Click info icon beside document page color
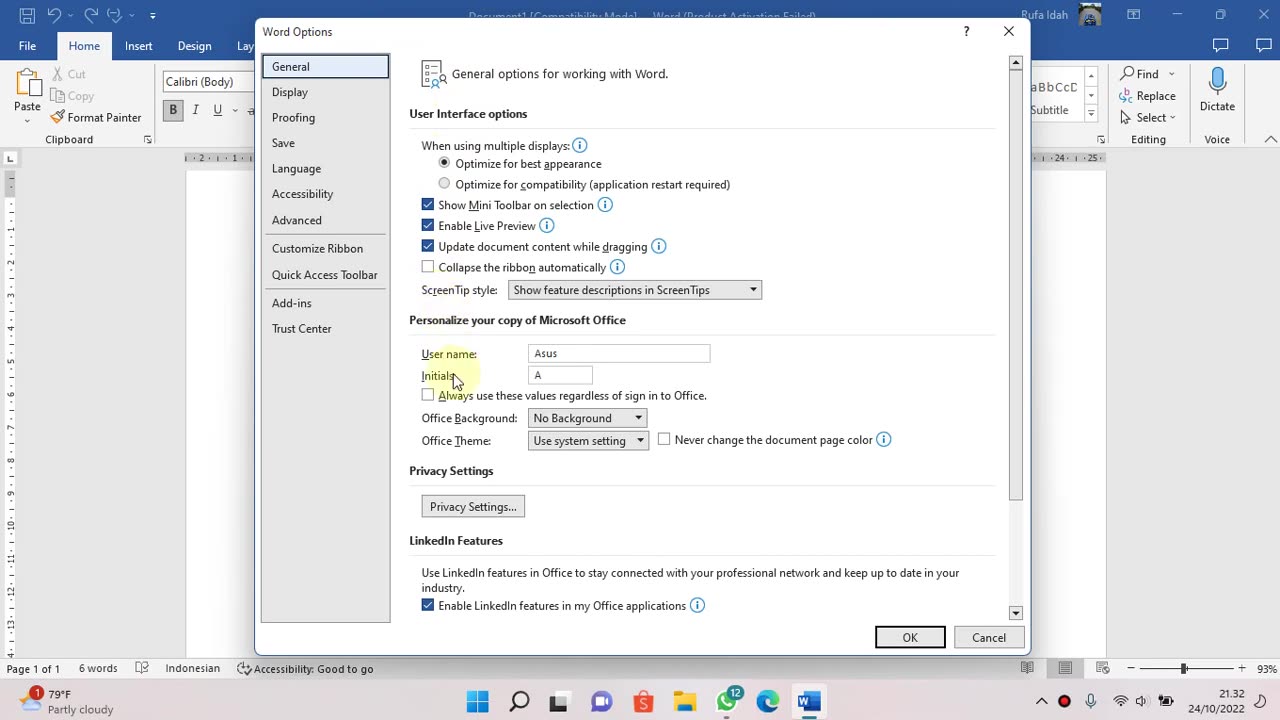 tap(883, 440)
